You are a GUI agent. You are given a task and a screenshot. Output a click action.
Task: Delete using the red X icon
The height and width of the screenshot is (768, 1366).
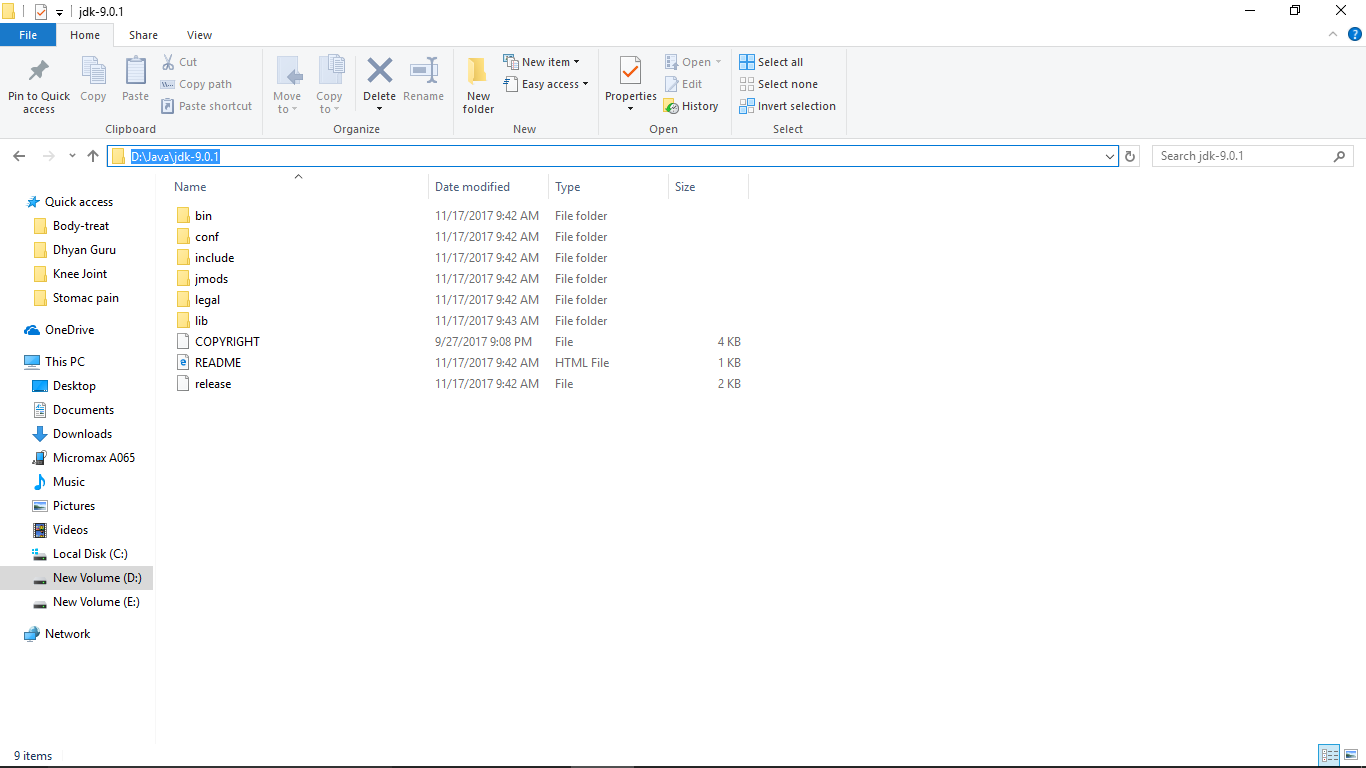point(379,72)
